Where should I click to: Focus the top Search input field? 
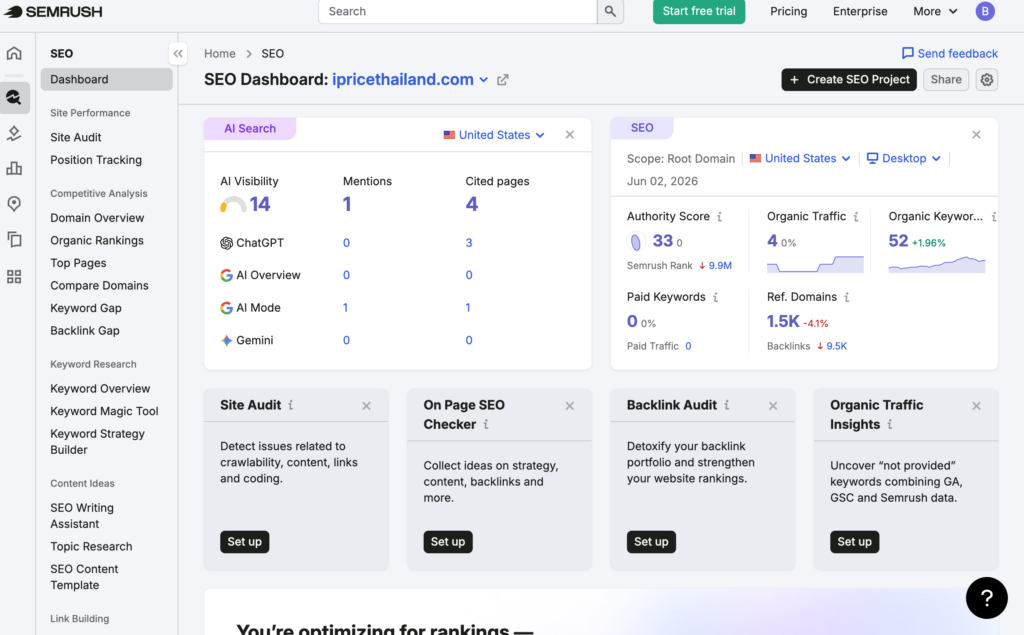[x=457, y=11]
